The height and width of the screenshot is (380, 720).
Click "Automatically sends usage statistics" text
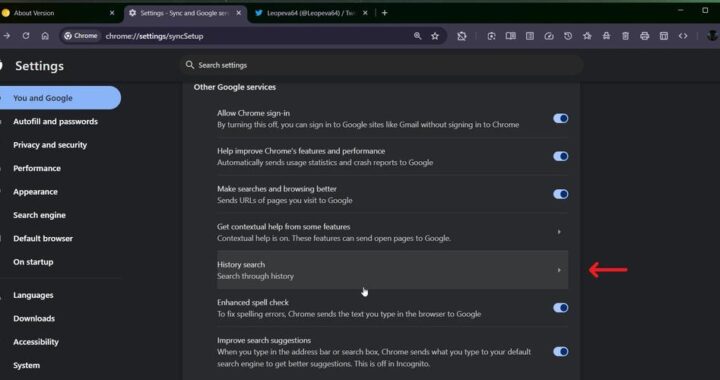tap(325, 162)
